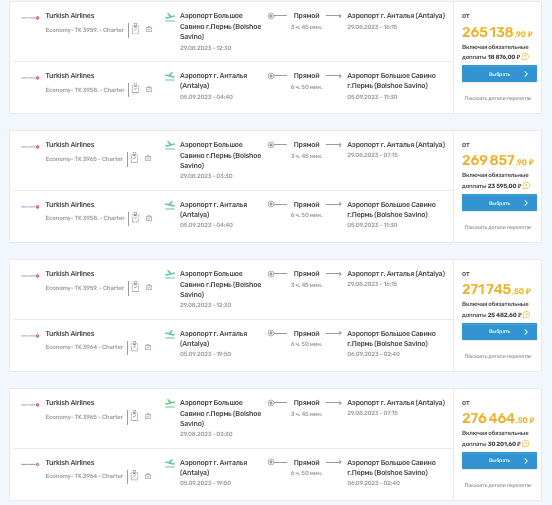This screenshot has width=552, height=505.
Task: Click the Turkish Airlines logo on TK 3964 in the 276 464,50 ₽ offer
Action: pos(30,464)
